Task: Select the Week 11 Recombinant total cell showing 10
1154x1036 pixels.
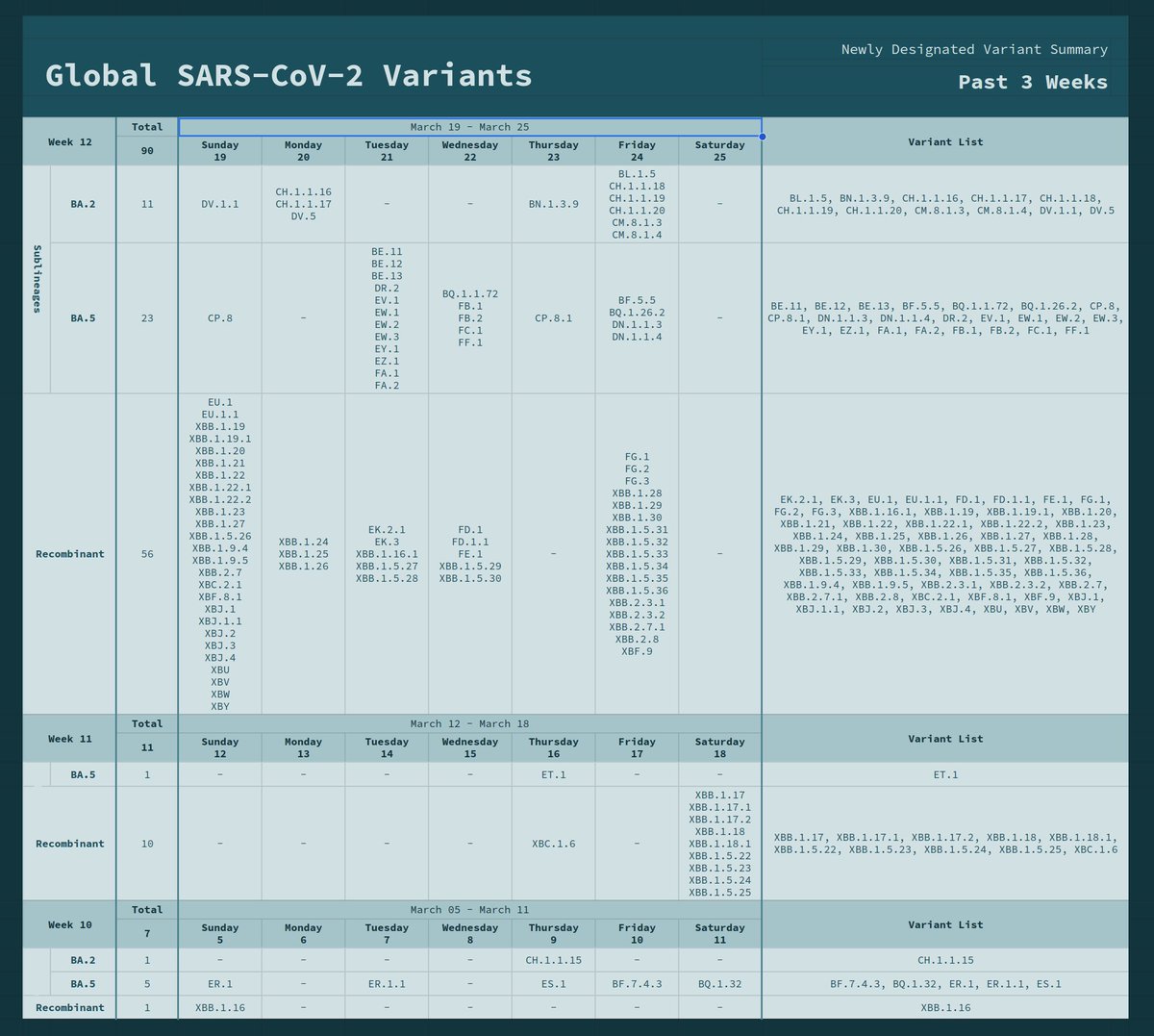Action: click(x=147, y=844)
